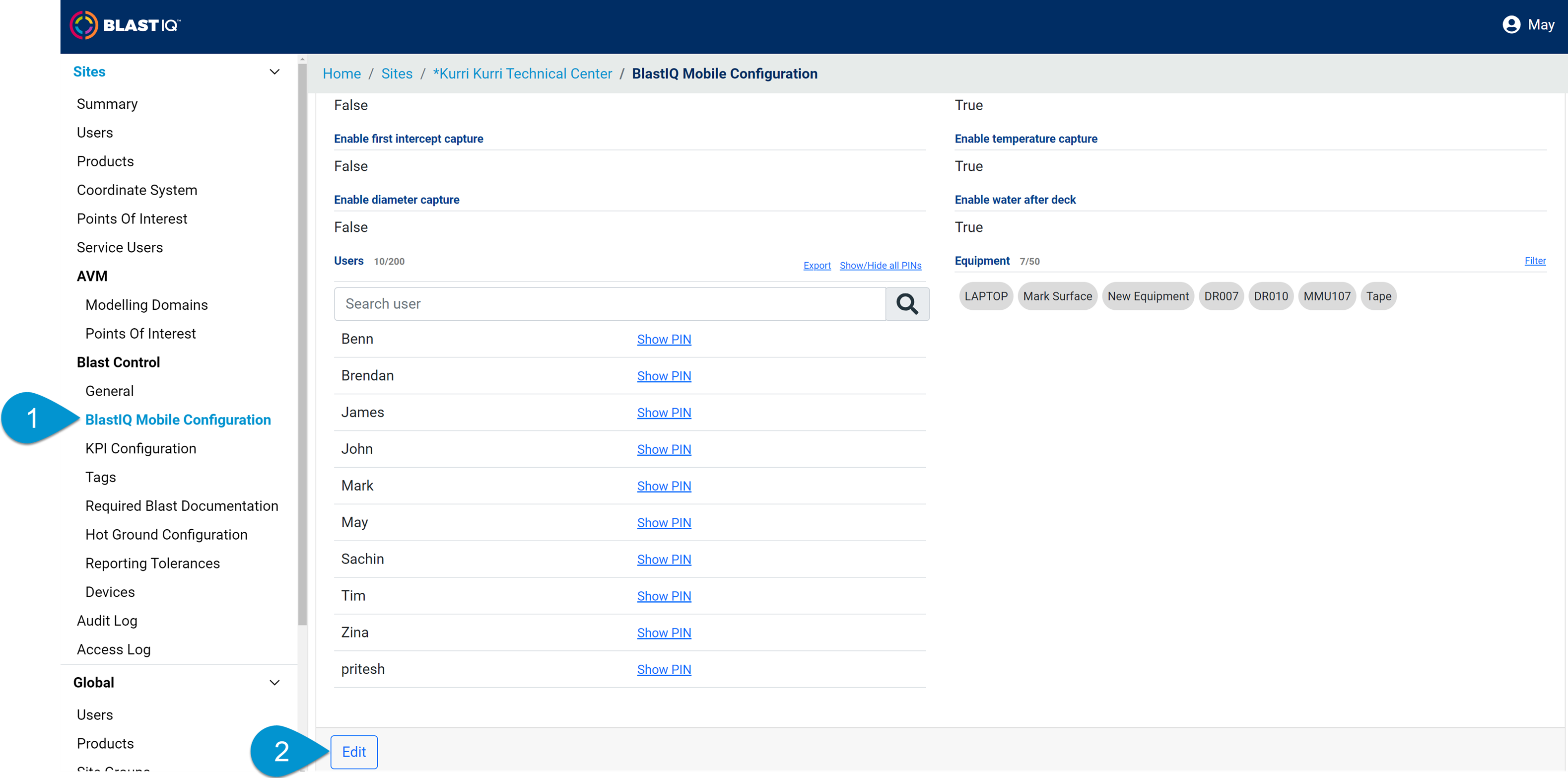Screen dimensions: 1568x778
Task: Click the search magnifier button
Action: pos(907,304)
